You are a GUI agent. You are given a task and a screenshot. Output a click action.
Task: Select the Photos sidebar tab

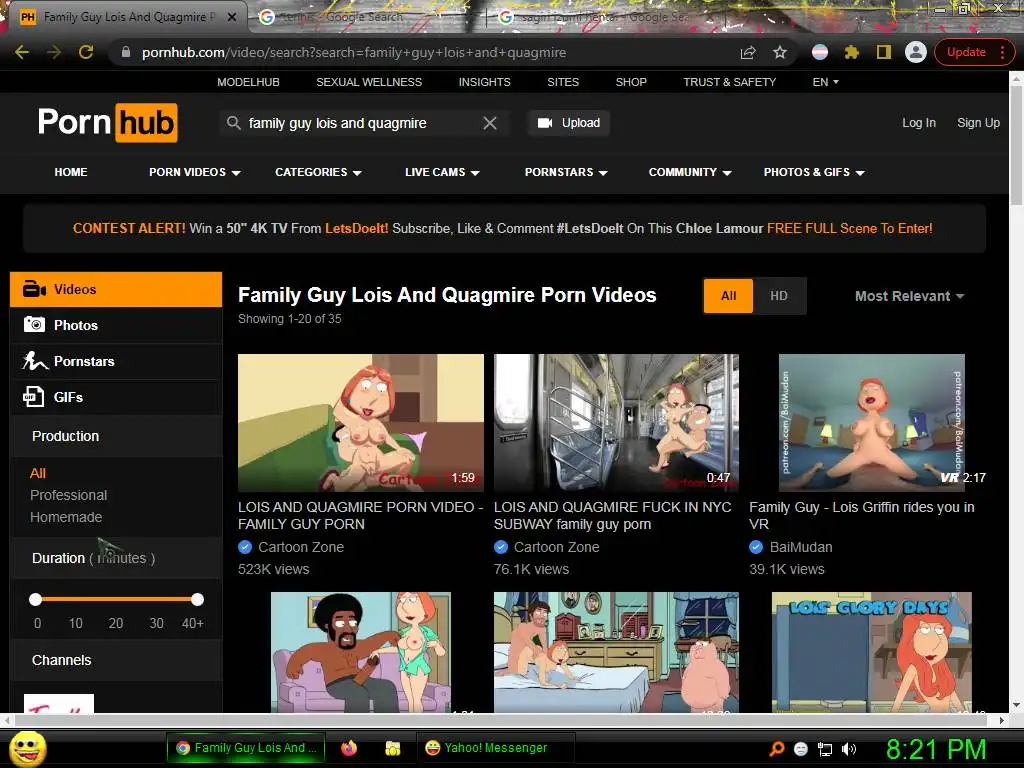pyautogui.click(x=117, y=325)
